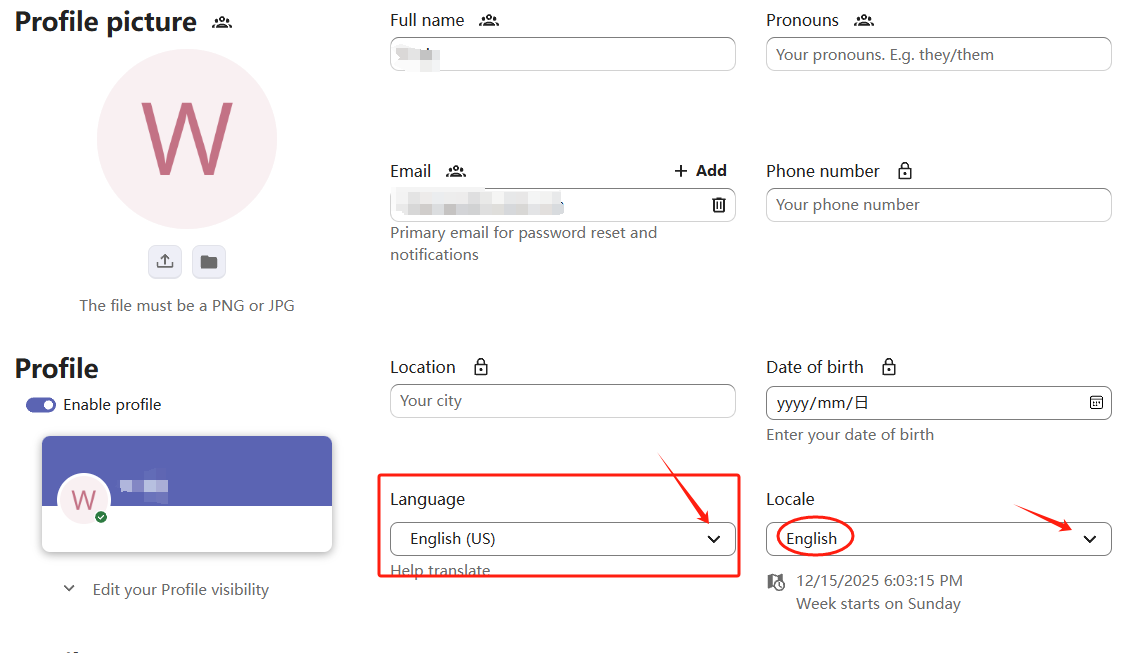Open the Locale dropdown
The image size is (1124, 653).
938,539
